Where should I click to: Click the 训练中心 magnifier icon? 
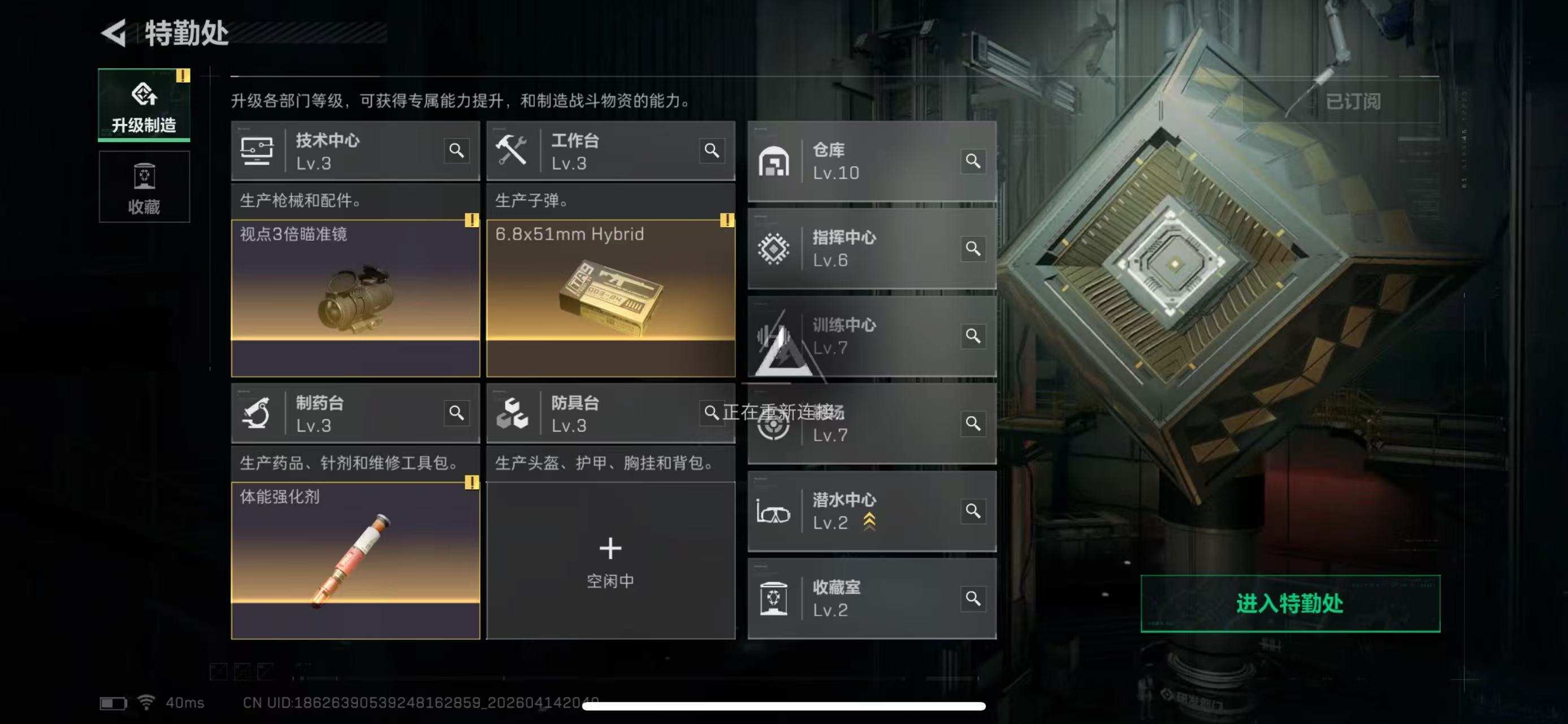point(973,336)
